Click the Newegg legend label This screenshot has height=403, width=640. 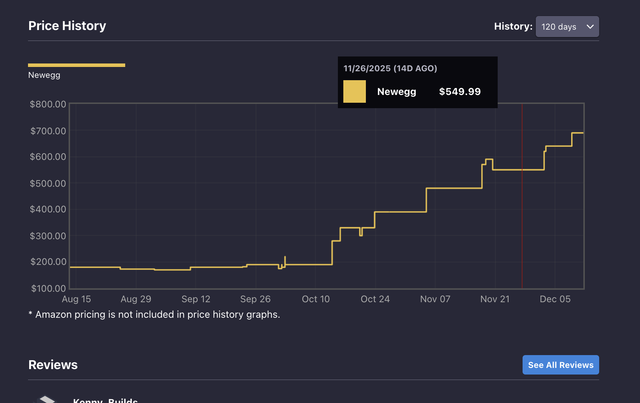44,75
